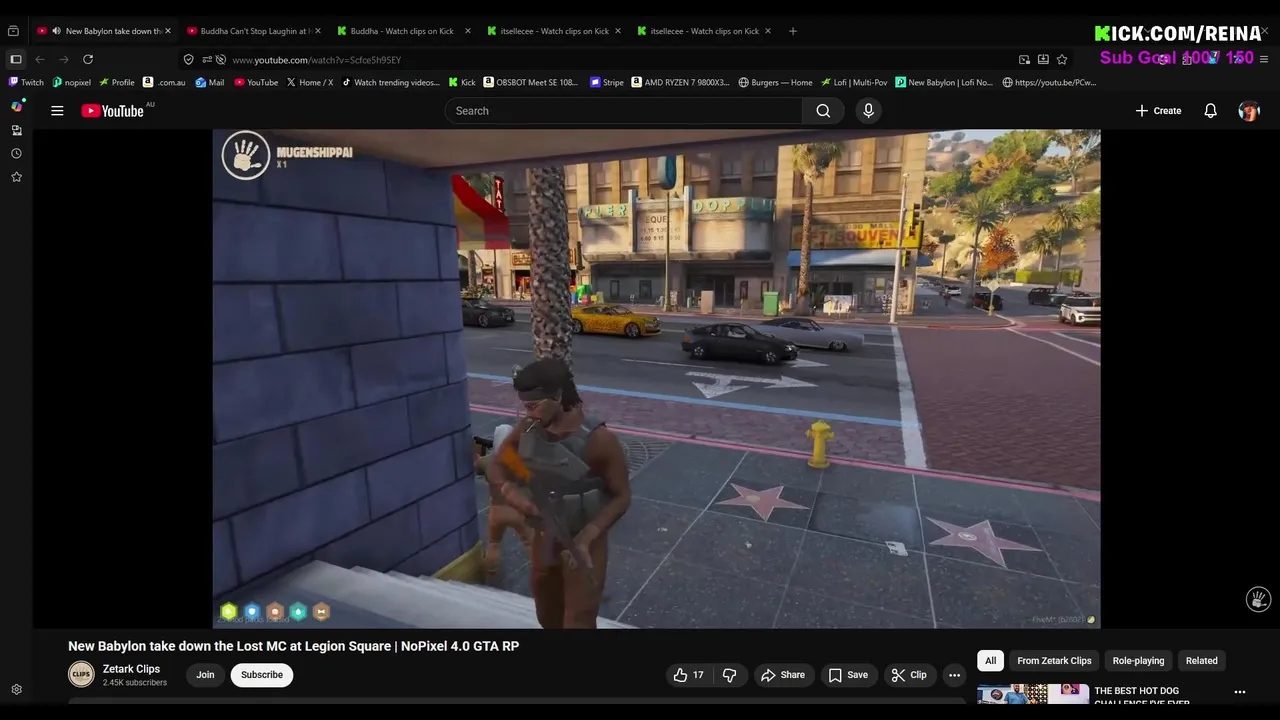Image resolution: width=1280 pixels, height=720 pixels.
Task: Open the Mail bookmark
Action: (x=210, y=83)
